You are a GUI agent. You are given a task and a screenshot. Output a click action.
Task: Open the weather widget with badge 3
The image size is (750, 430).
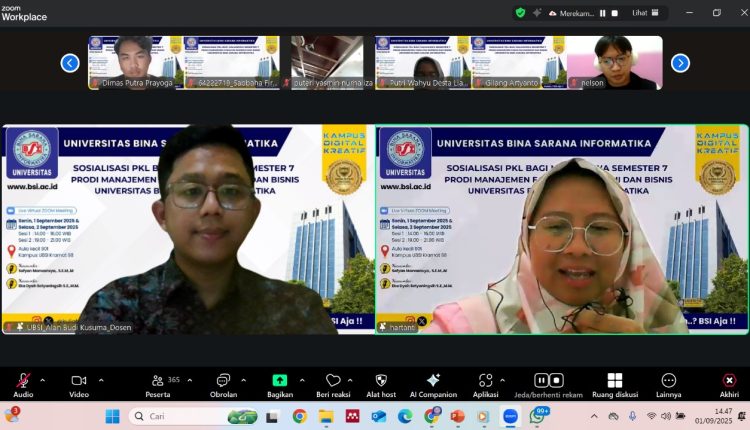pyautogui.click(x=11, y=415)
